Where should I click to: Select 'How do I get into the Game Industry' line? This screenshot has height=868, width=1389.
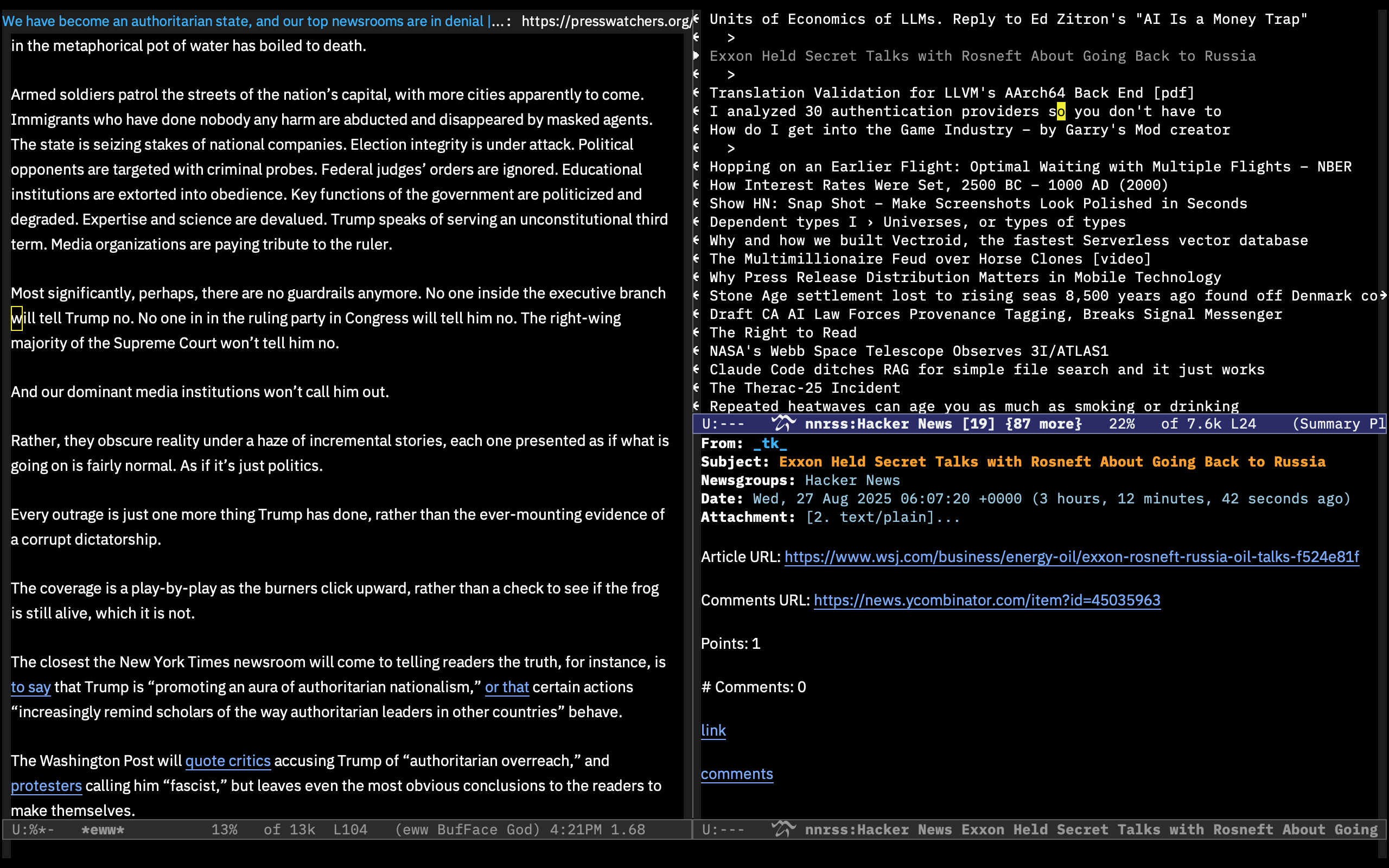[970, 129]
